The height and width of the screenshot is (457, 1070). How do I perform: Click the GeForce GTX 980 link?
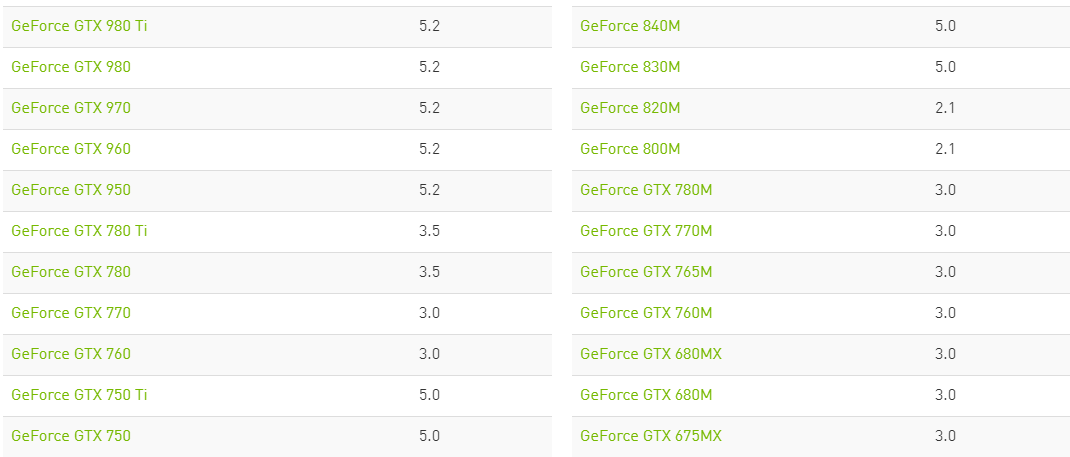click(71, 67)
